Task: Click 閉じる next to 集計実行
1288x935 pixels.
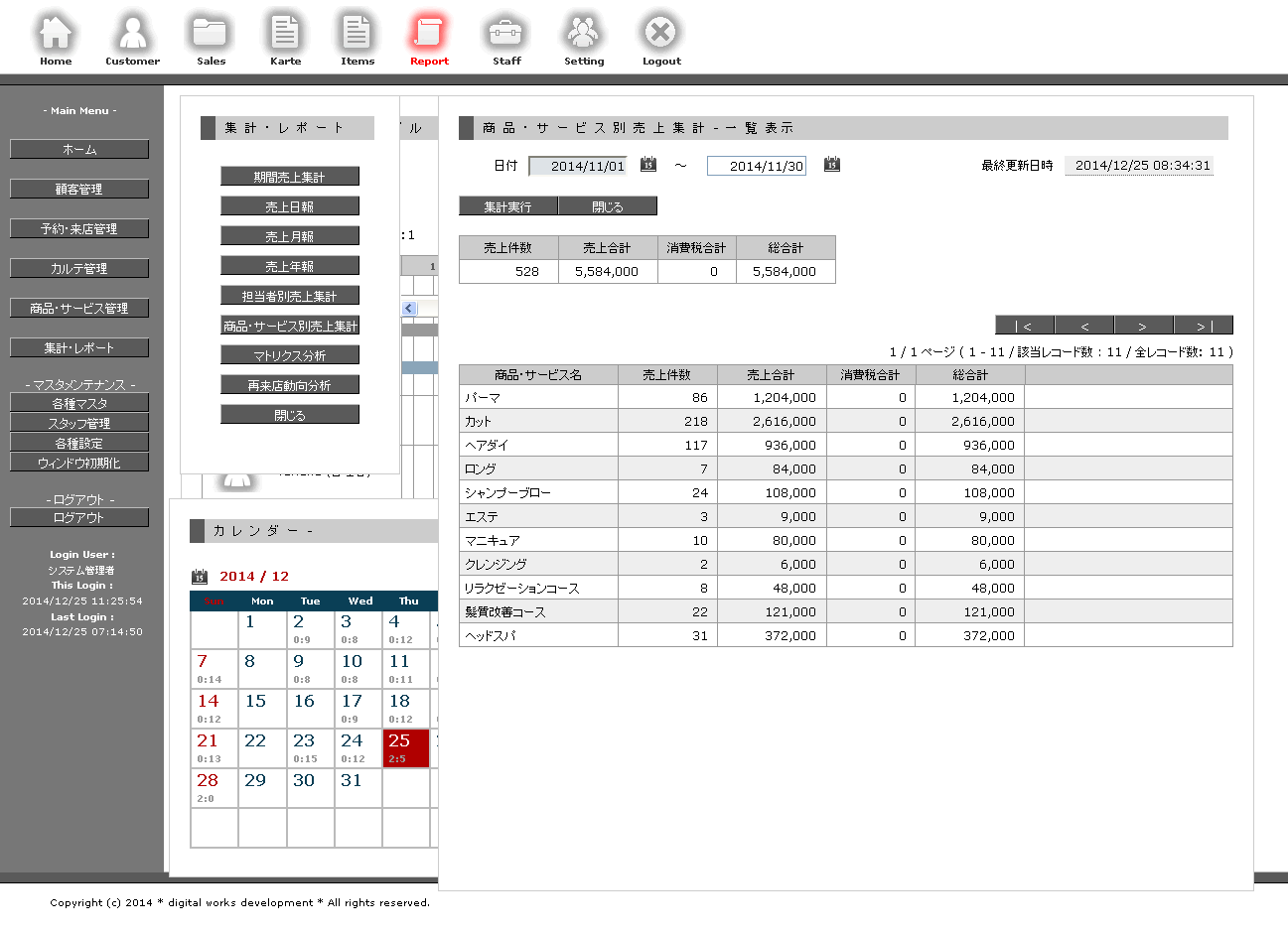Action: [608, 206]
